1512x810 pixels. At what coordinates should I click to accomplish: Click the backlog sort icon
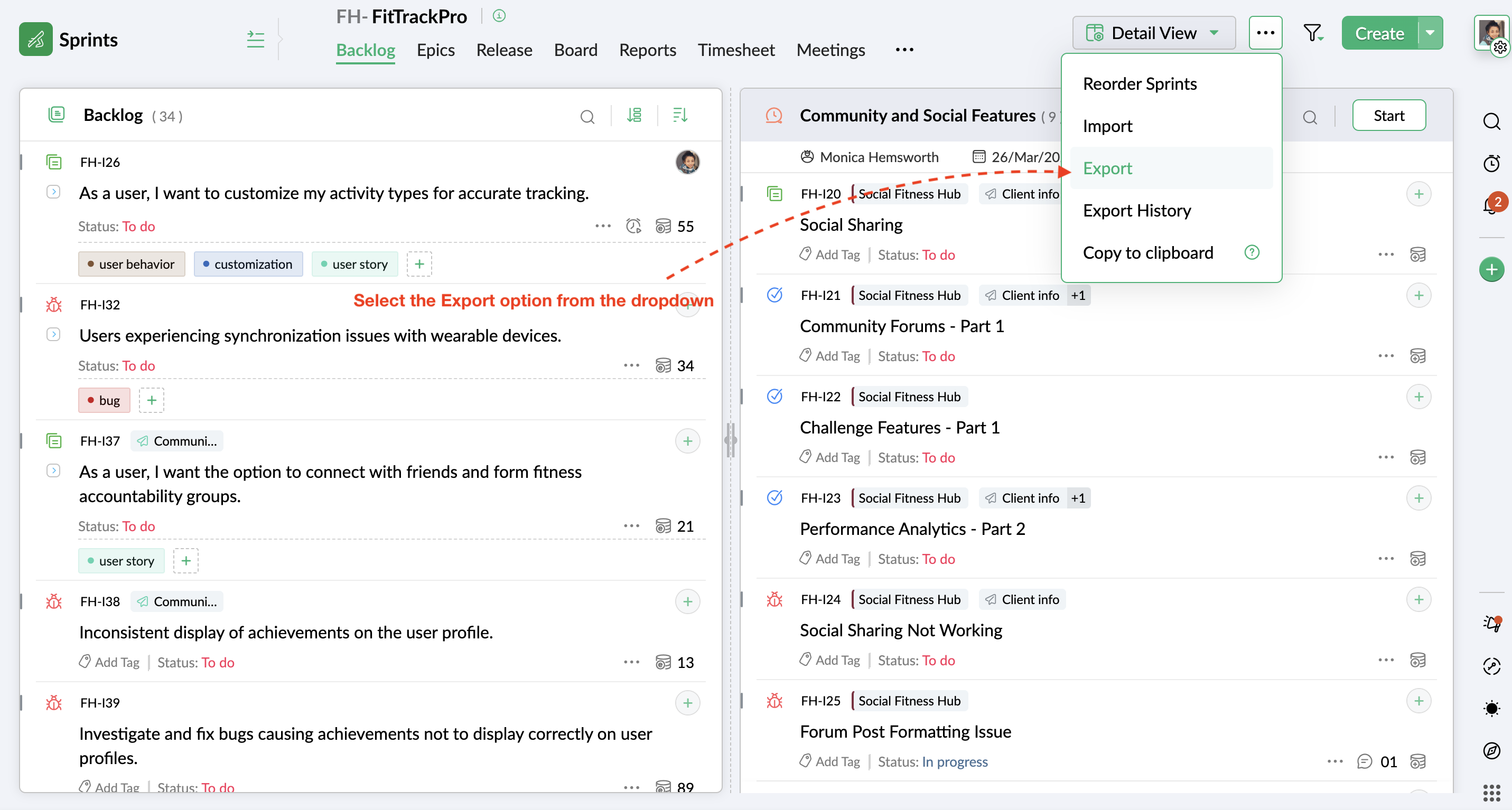pos(680,116)
